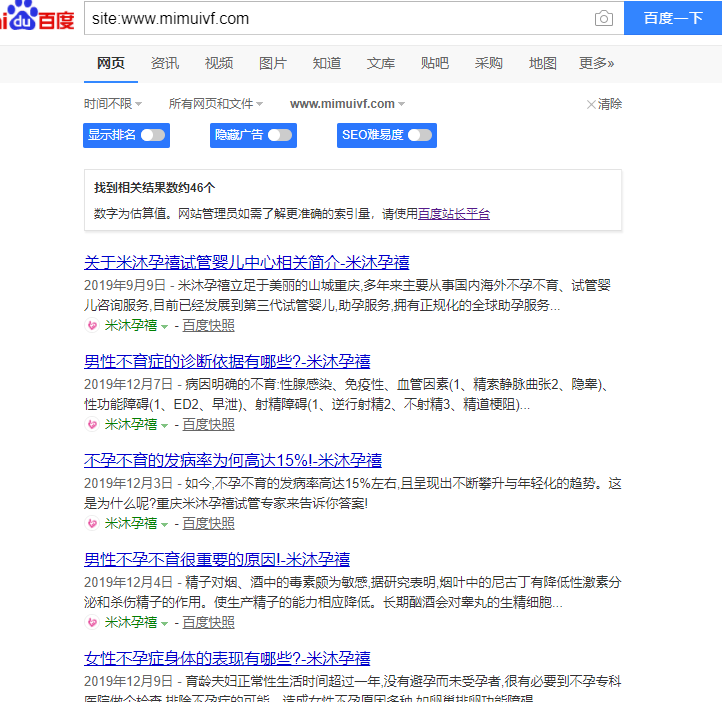Screen dimensions: 722x702
Task: Click the favicon under 男性不育症的诊断依据 result
Action: [92, 424]
